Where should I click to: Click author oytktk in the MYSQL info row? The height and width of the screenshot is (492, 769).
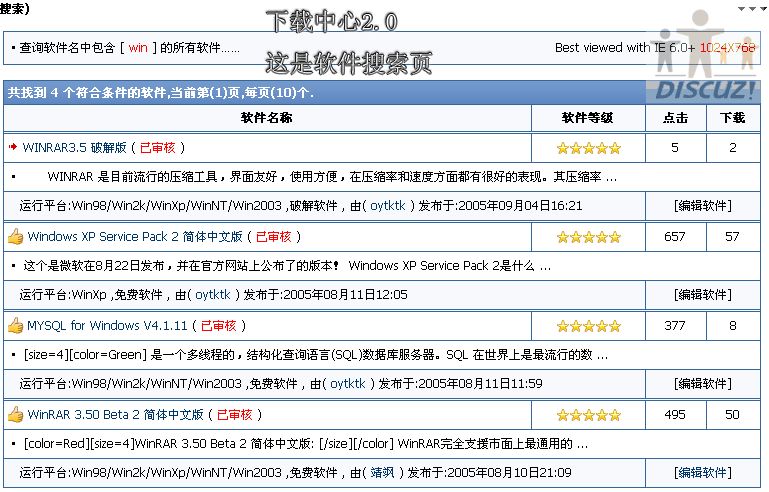tap(348, 384)
